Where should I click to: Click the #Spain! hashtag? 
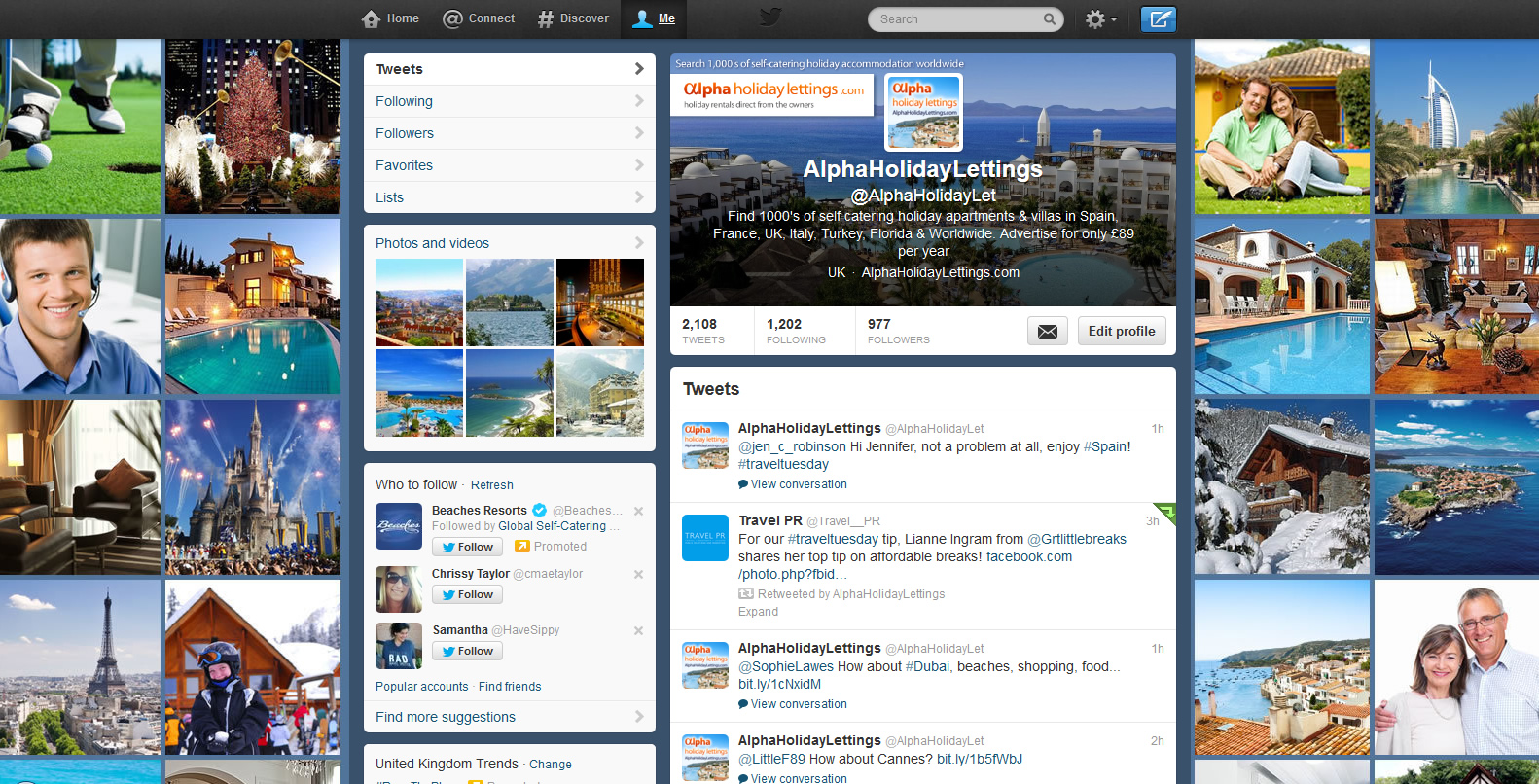[1107, 446]
